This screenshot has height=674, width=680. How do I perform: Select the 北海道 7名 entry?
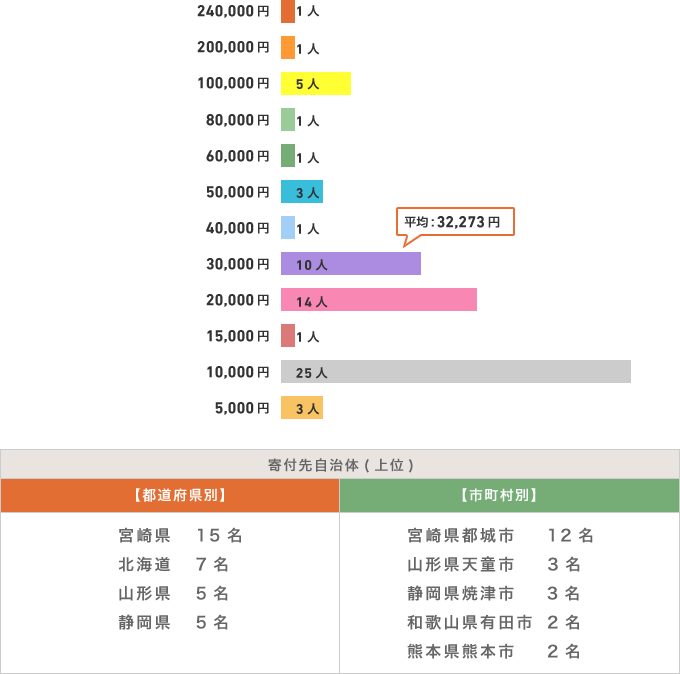(x=174, y=565)
